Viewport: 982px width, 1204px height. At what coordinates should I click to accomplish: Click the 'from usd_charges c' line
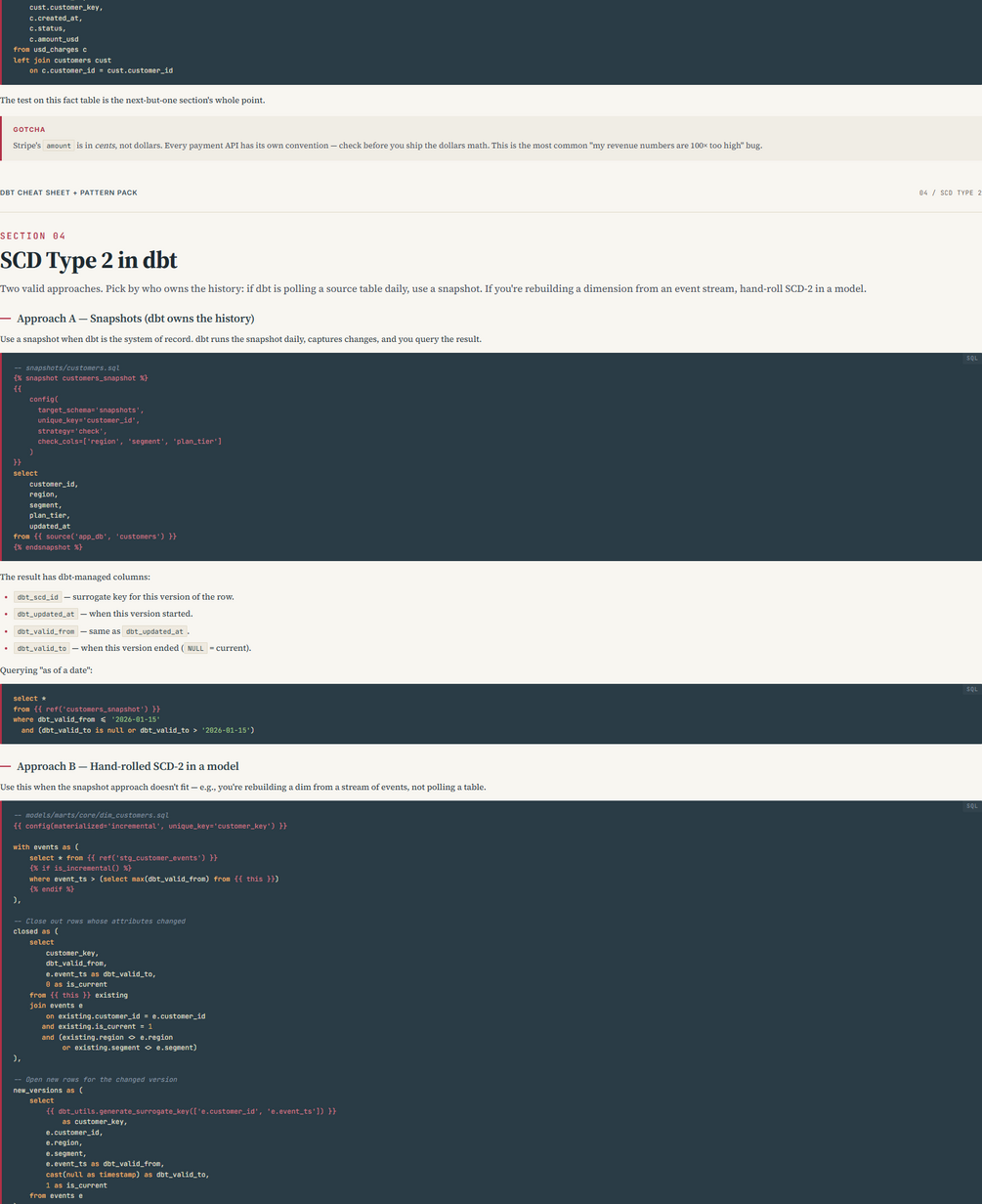click(x=50, y=49)
